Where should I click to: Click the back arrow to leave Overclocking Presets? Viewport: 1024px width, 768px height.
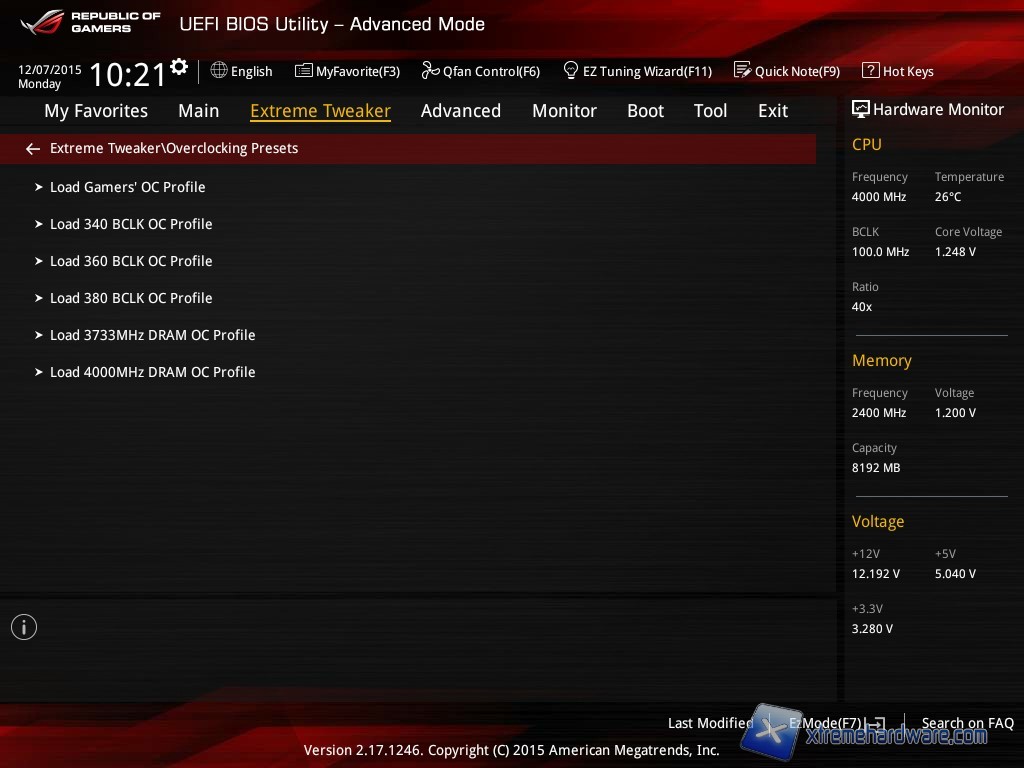[33, 149]
